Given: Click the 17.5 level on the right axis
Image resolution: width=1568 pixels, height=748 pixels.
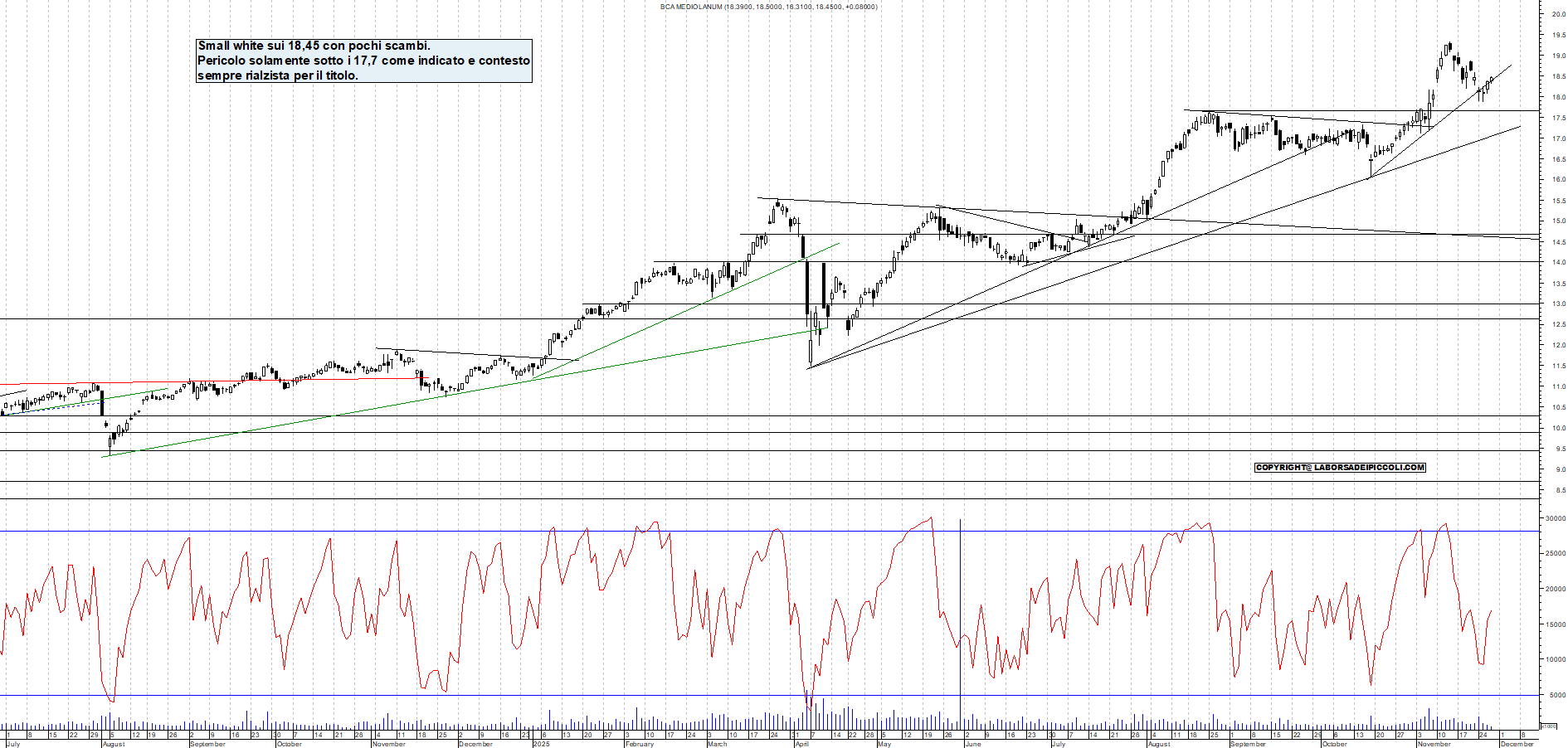Looking at the screenshot, I should [1557, 116].
